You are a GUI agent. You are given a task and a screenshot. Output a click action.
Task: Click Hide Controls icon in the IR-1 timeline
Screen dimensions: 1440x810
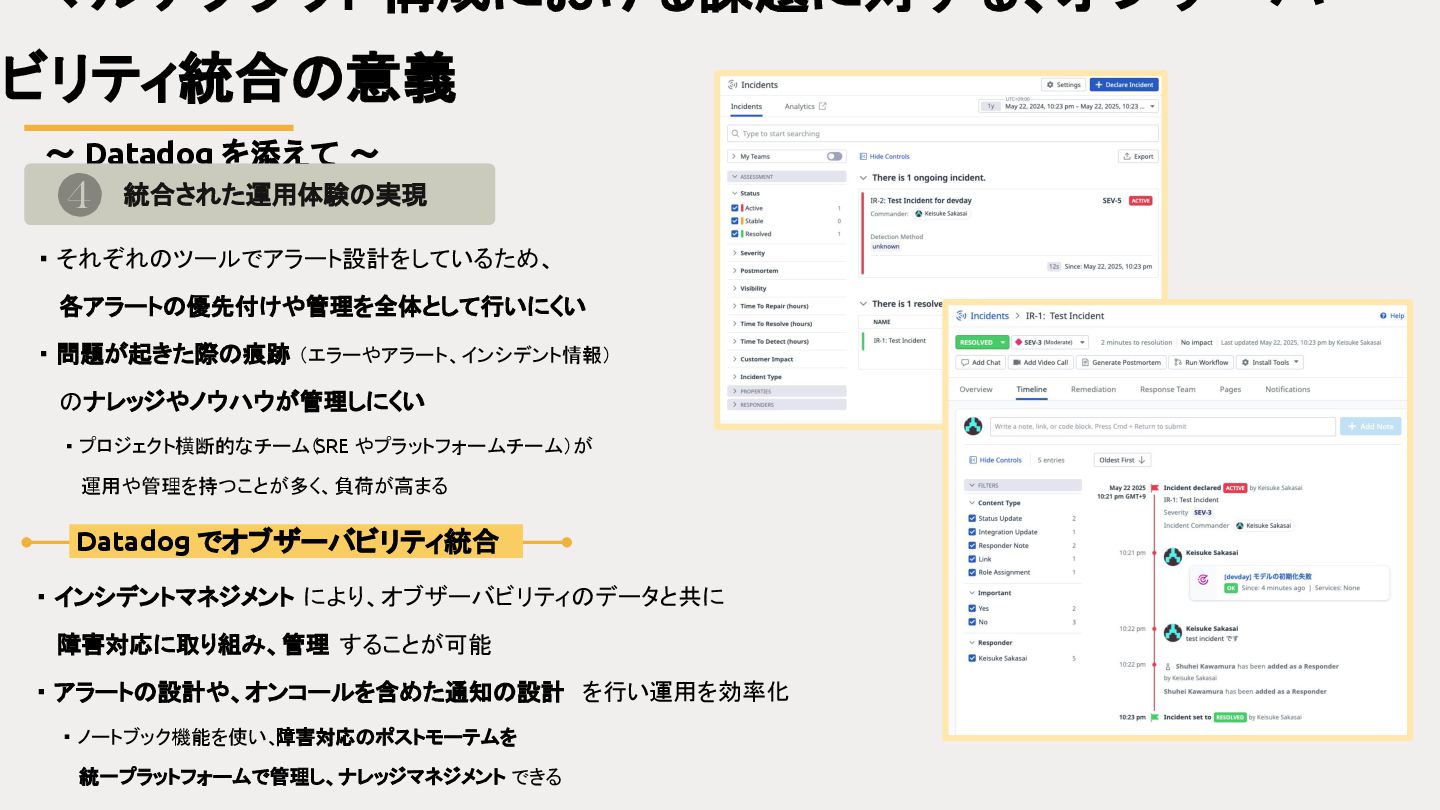[973, 460]
